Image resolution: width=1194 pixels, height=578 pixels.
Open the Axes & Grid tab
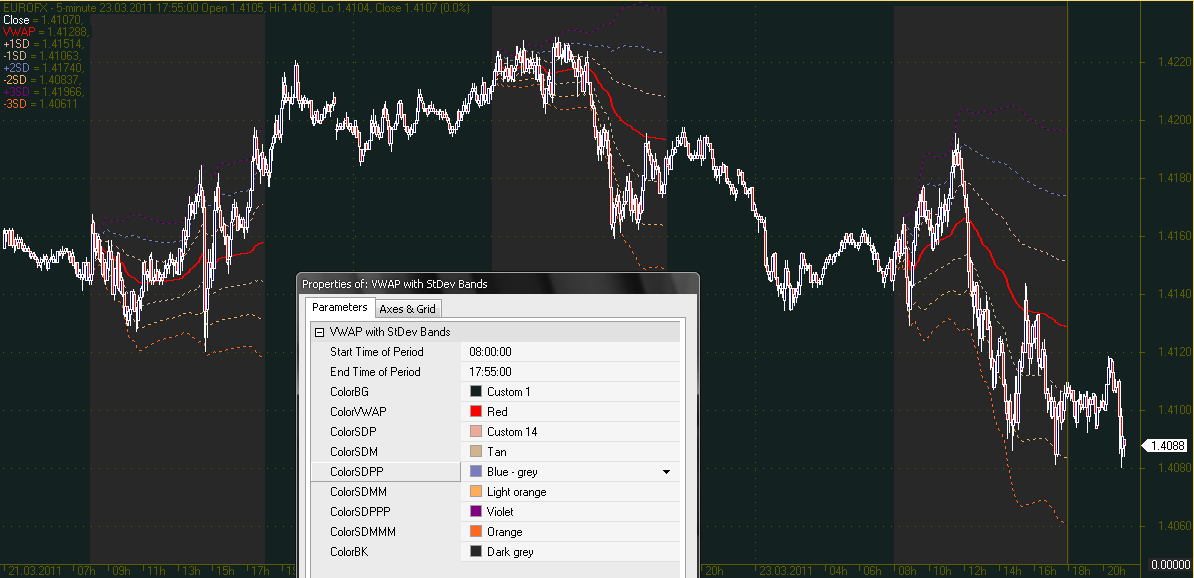407,308
